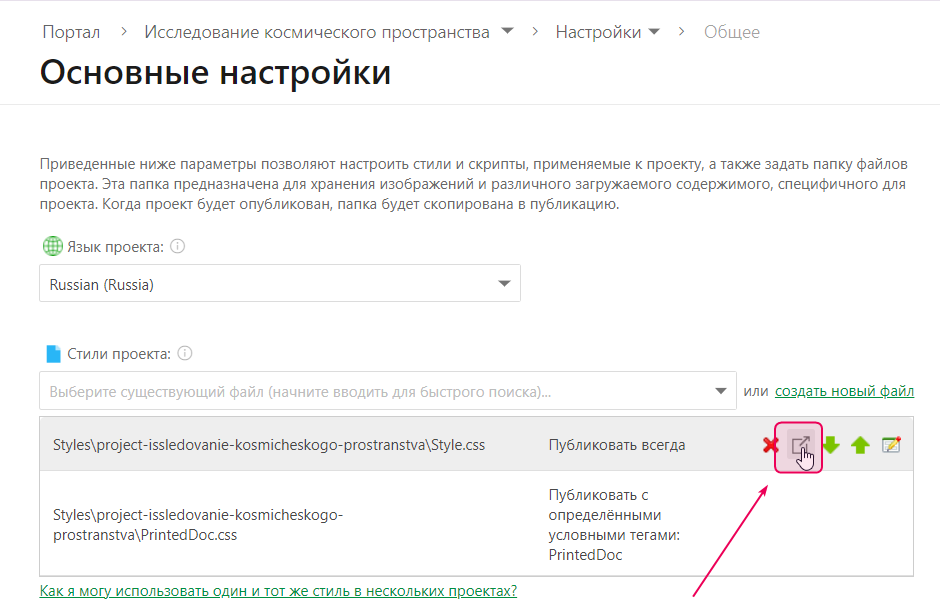Click the globe icon beside Язык проекта
Viewport: 940px width, 613px height.
click(x=52, y=245)
